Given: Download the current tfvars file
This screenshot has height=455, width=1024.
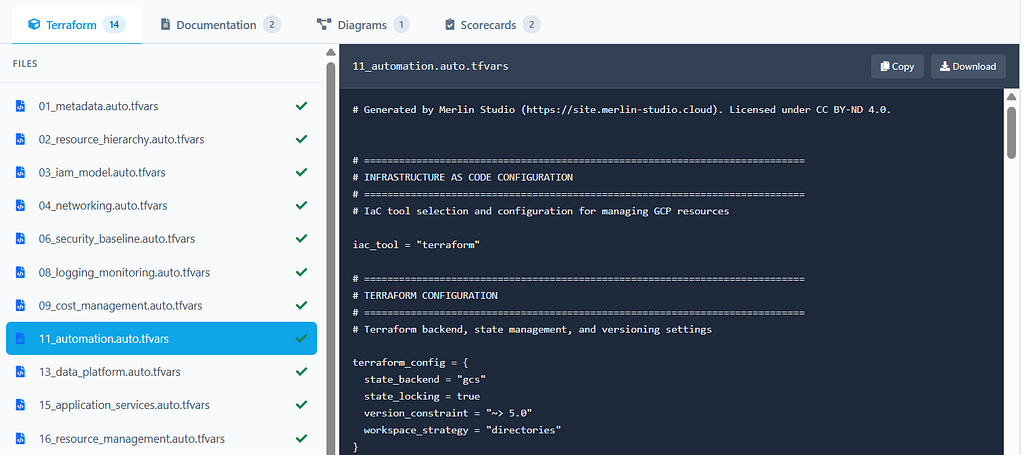Looking at the screenshot, I should pos(968,66).
